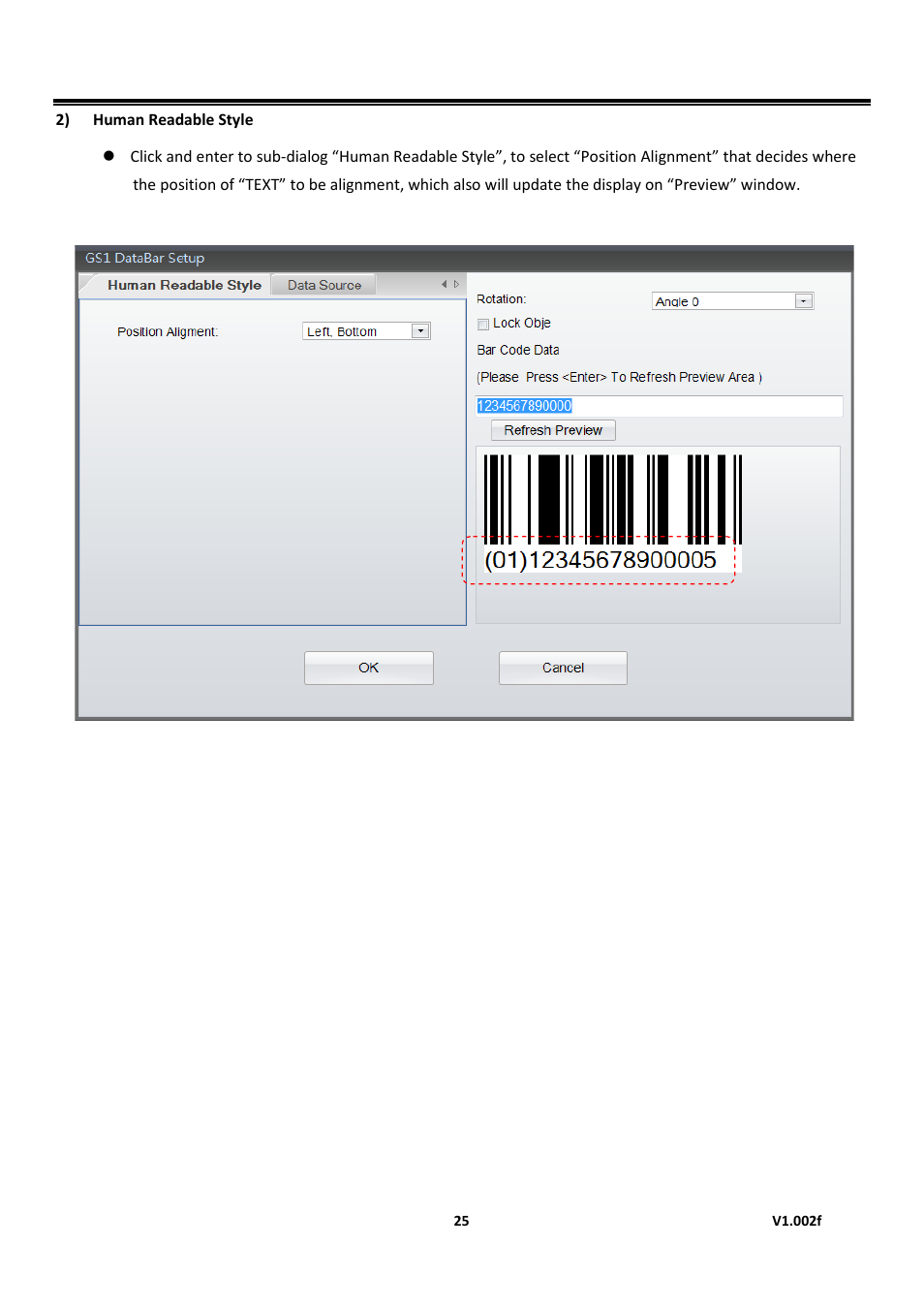Screen dimensions: 924x1308
Task: Open the Data Source tab
Action: [323, 285]
